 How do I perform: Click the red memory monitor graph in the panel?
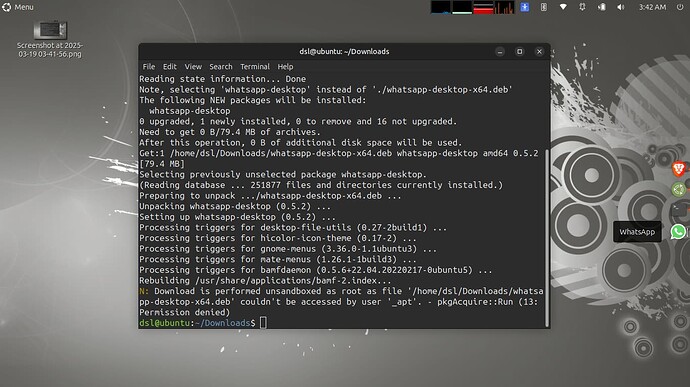tap(483, 7)
